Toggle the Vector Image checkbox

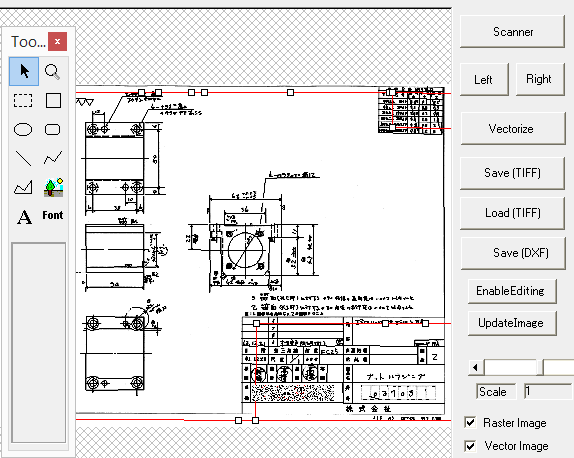click(470, 446)
